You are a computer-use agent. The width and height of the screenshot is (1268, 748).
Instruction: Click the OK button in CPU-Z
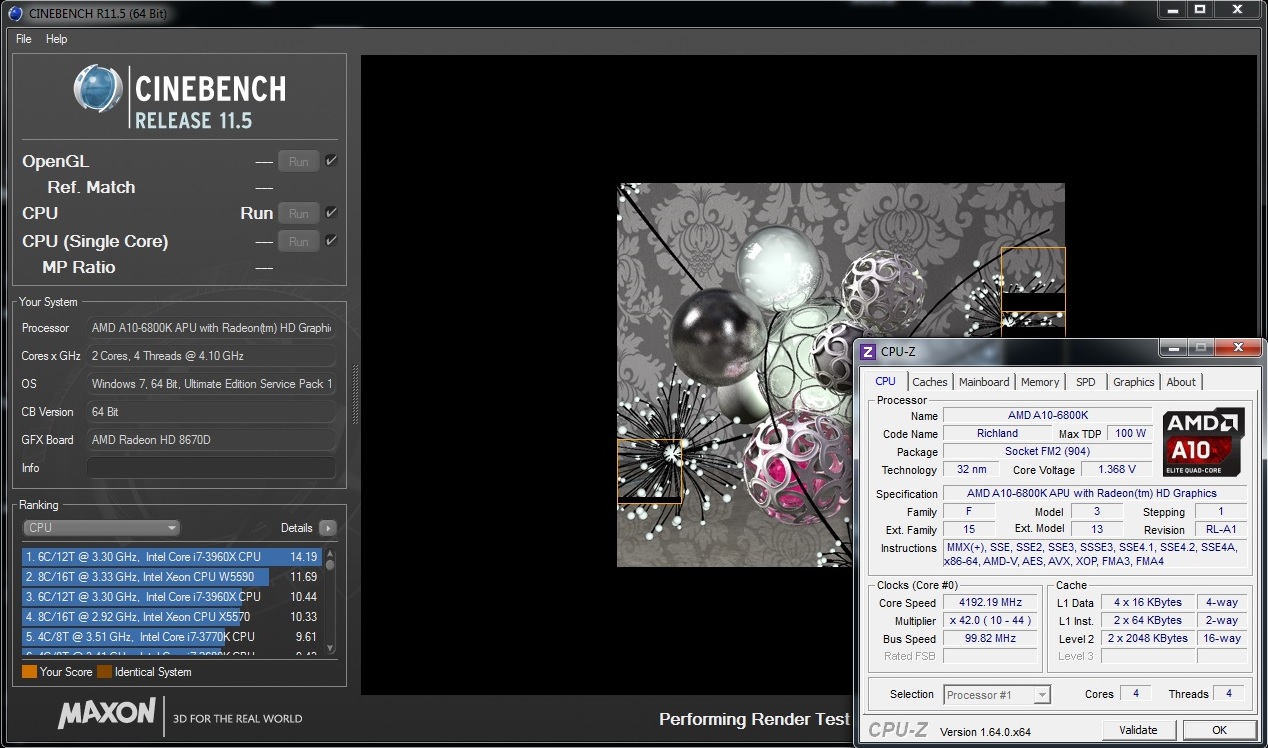pyautogui.click(x=1219, y=730)
